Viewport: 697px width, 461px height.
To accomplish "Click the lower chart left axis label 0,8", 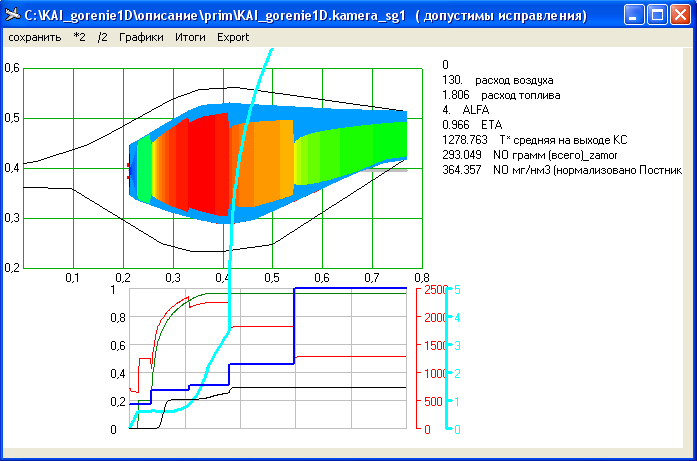I will click(118, 318).
